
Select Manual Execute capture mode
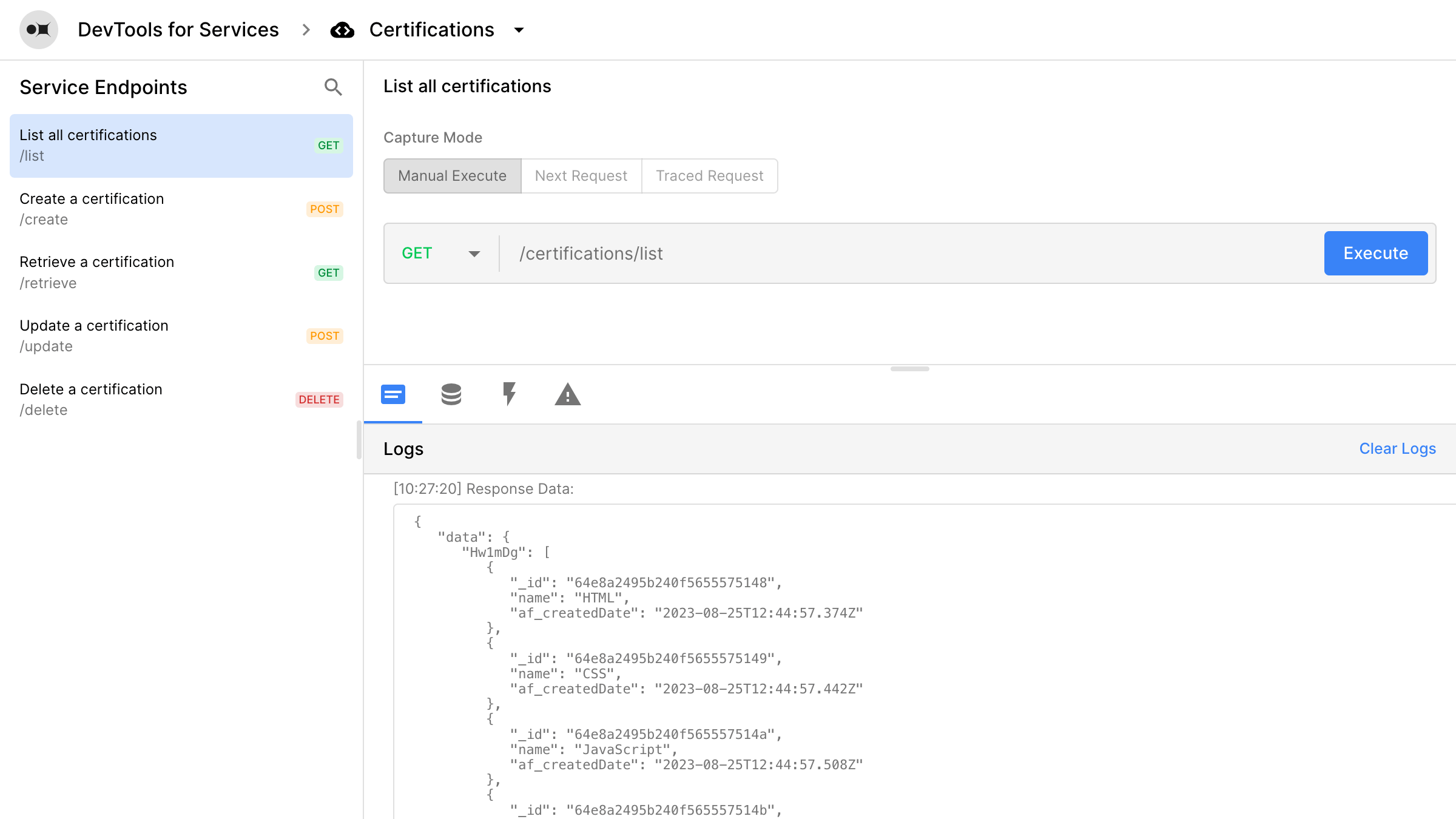(x=453, y=176)
